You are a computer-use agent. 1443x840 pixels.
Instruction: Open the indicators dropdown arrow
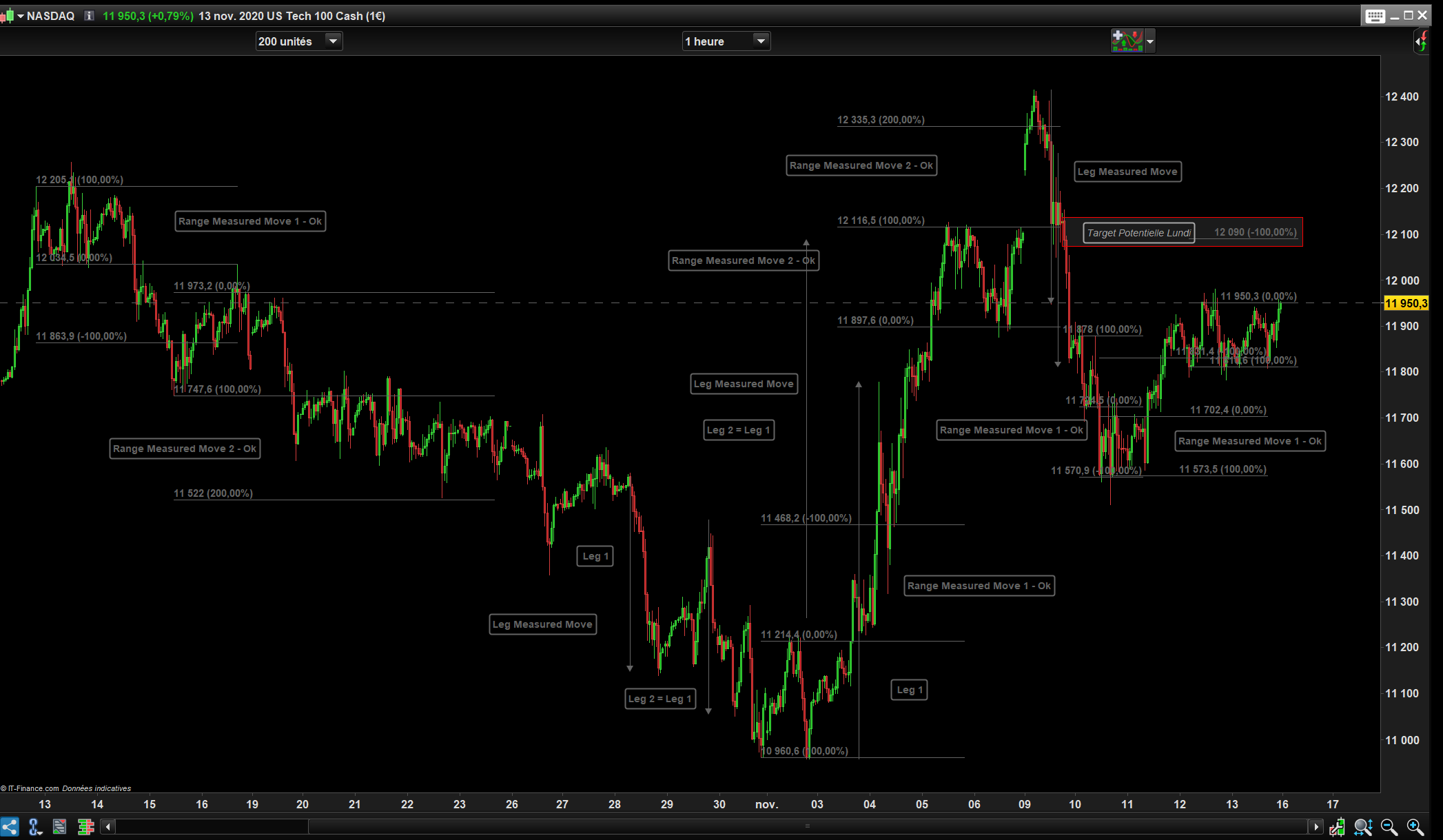tap(1149, 41)
